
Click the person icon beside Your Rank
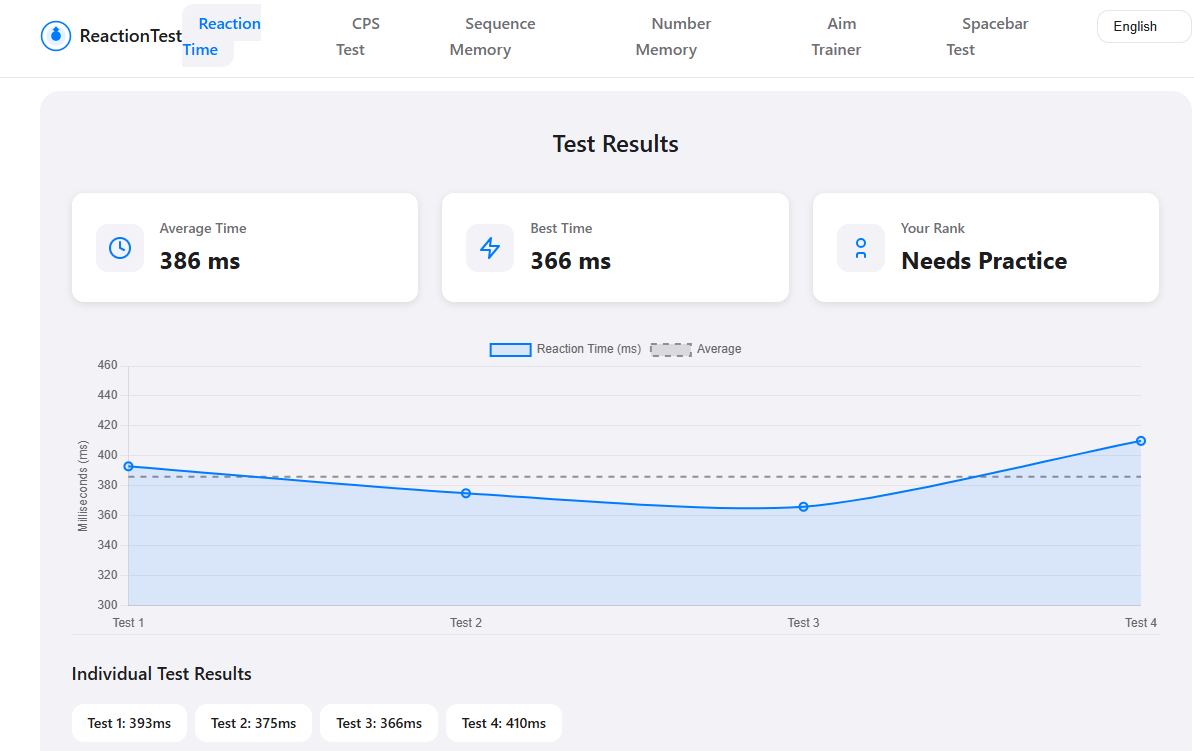[861, 247]
